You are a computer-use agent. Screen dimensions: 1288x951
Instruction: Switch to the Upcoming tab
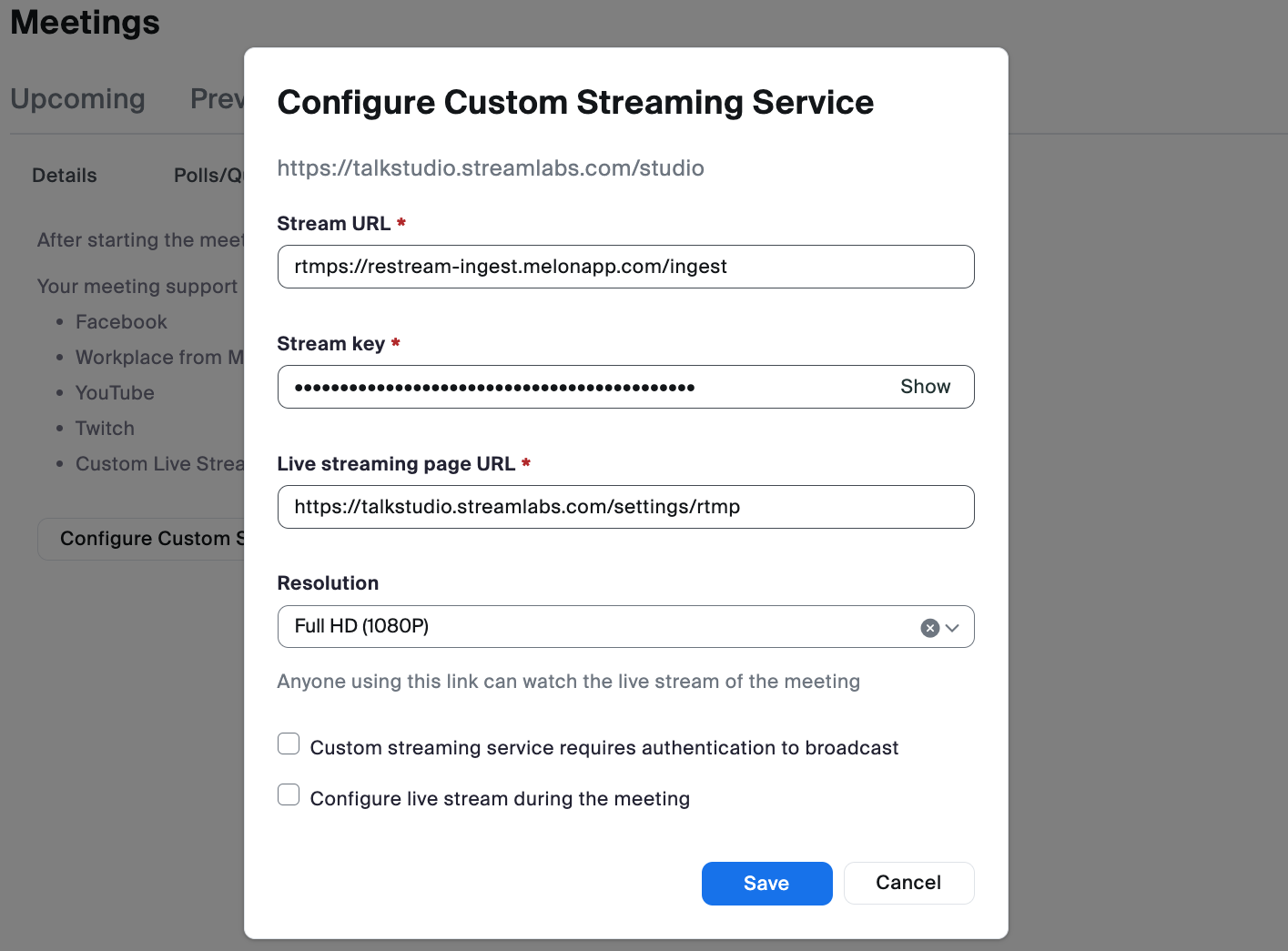pyautogui.click(x=77, y=99)
